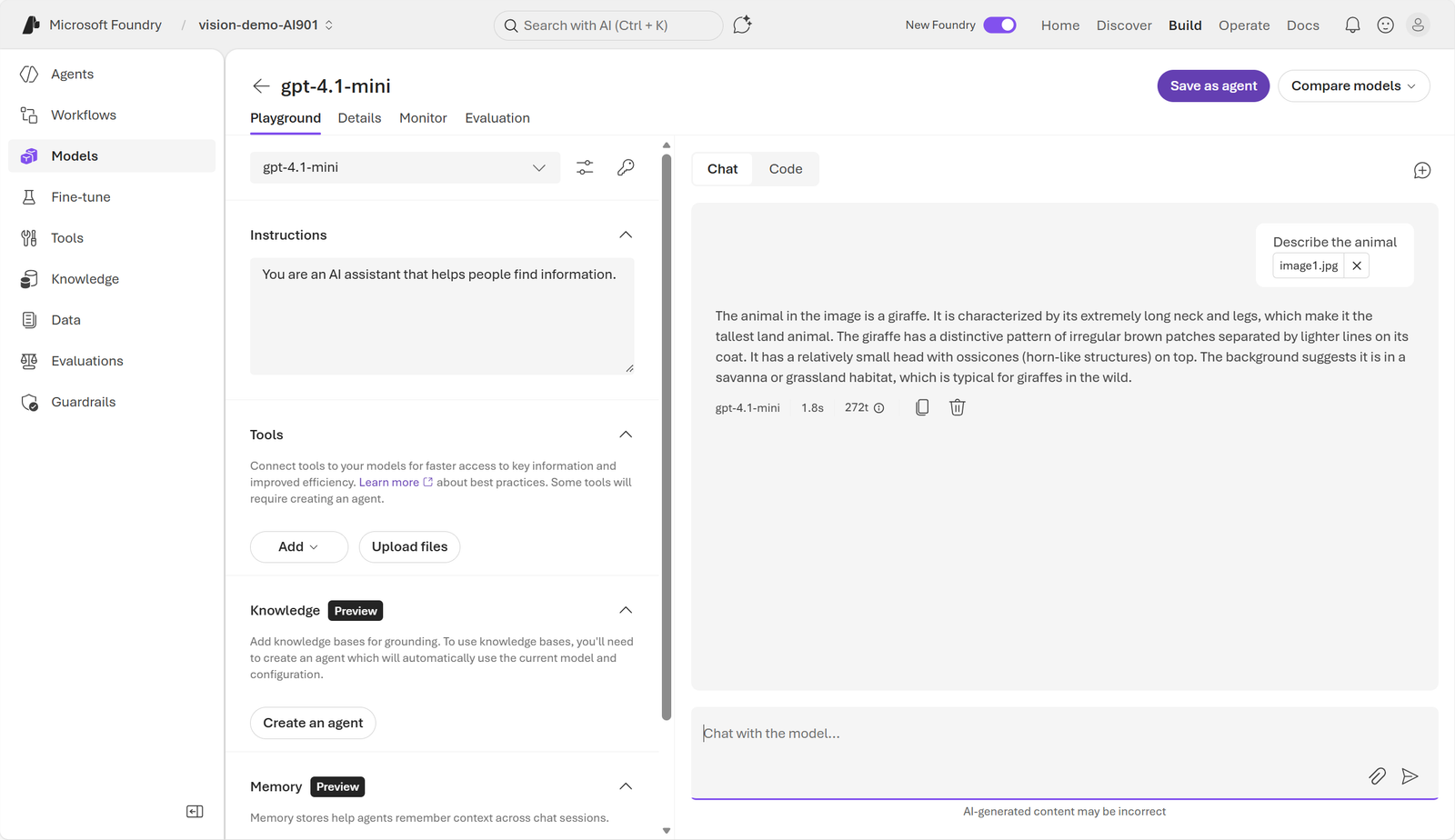Click the Guardrails shield icon
This screenshot has width=1455, height=840.
pyautogui.click(x=29, y=402)
